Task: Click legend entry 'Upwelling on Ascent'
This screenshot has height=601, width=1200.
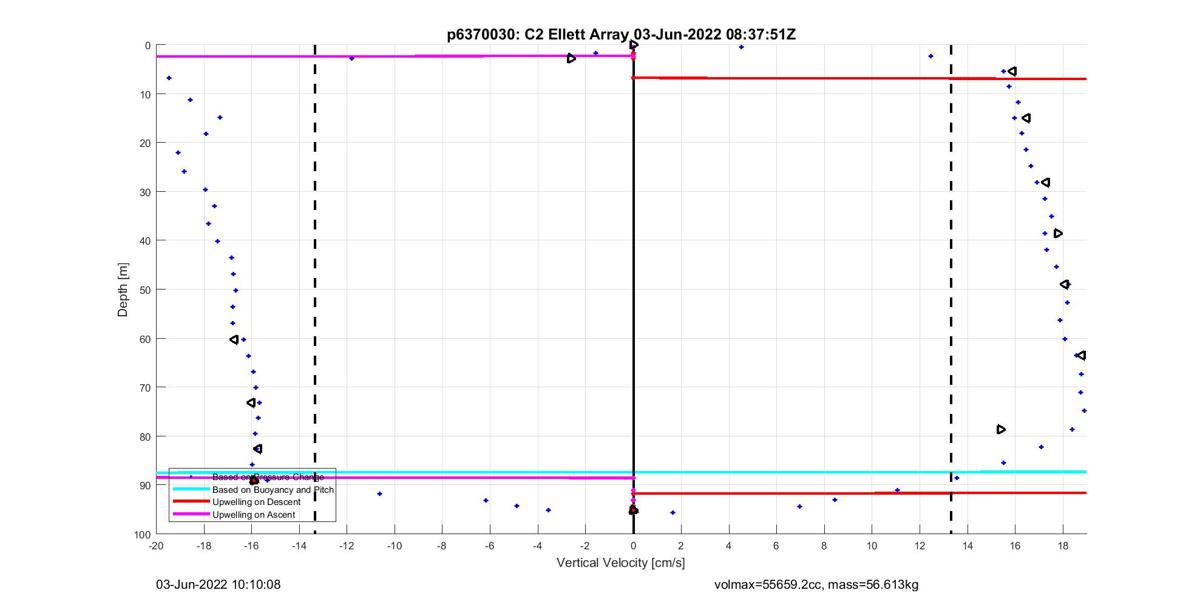Action: pyautogui.click(x=253, y=515)
